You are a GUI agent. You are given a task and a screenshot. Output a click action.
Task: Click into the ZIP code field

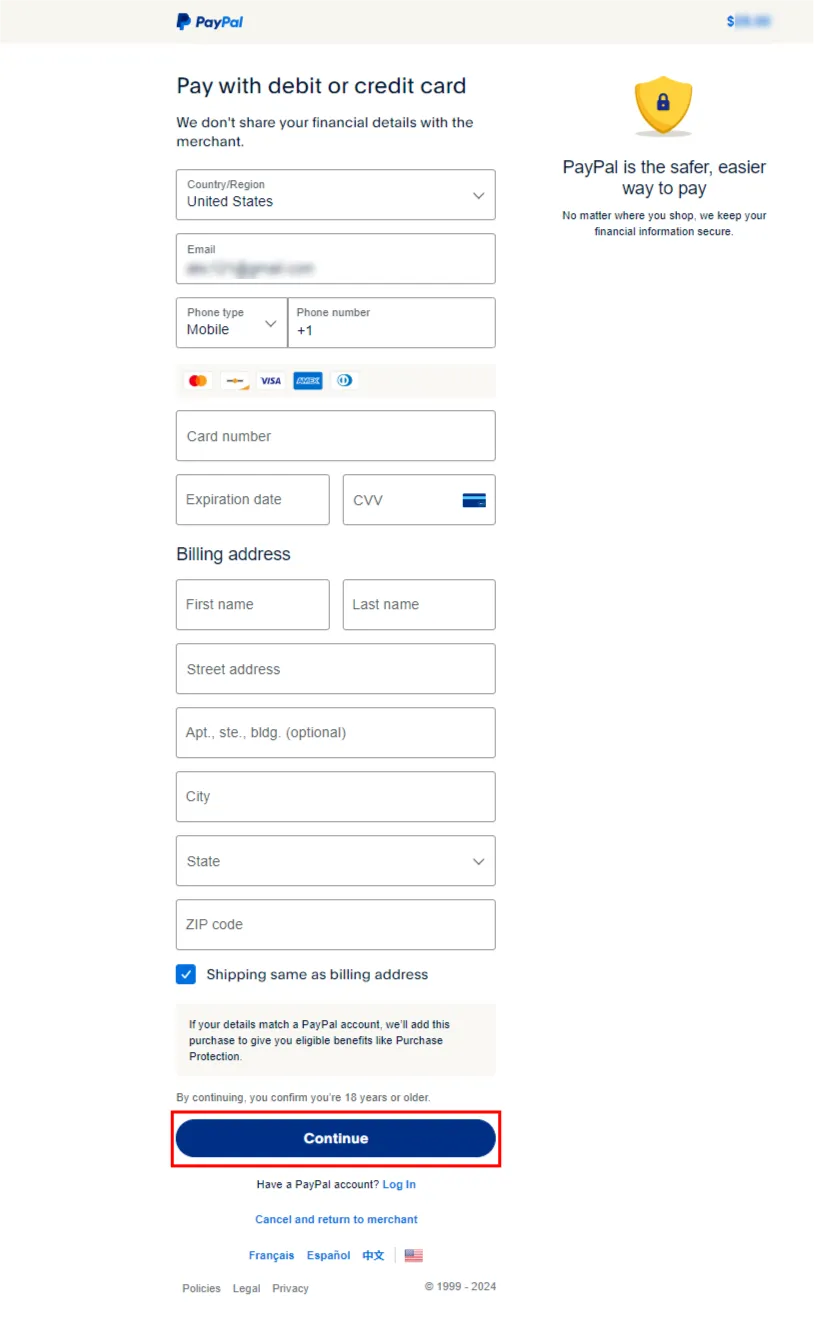coord(335,925)
